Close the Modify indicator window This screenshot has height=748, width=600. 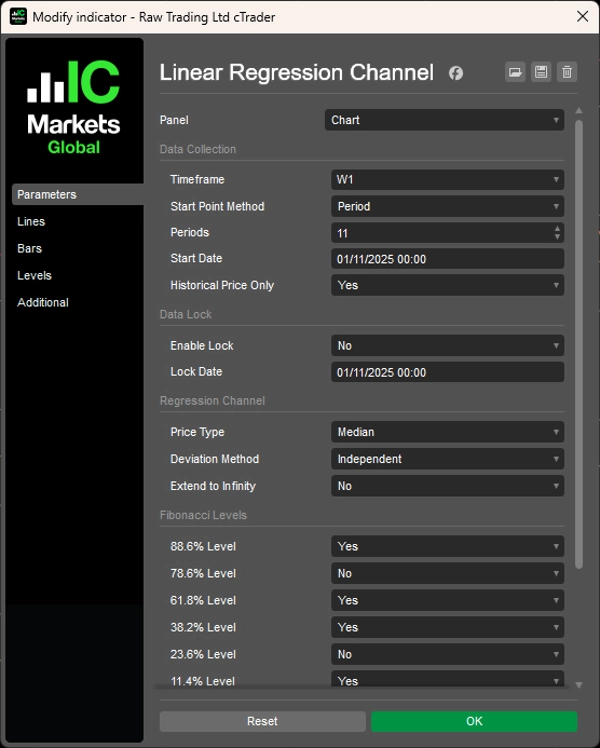point(582,17)
